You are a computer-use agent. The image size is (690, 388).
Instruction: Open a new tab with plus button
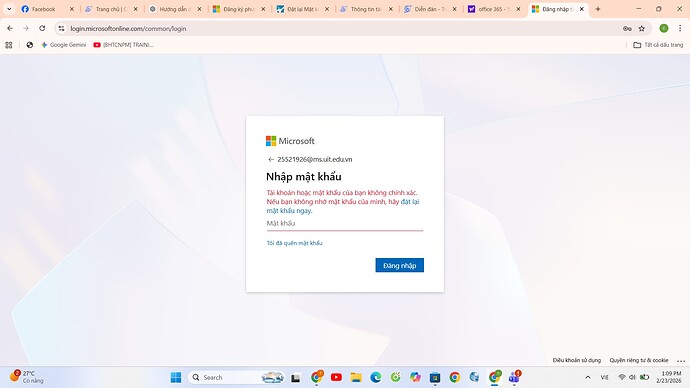[598, 9]
